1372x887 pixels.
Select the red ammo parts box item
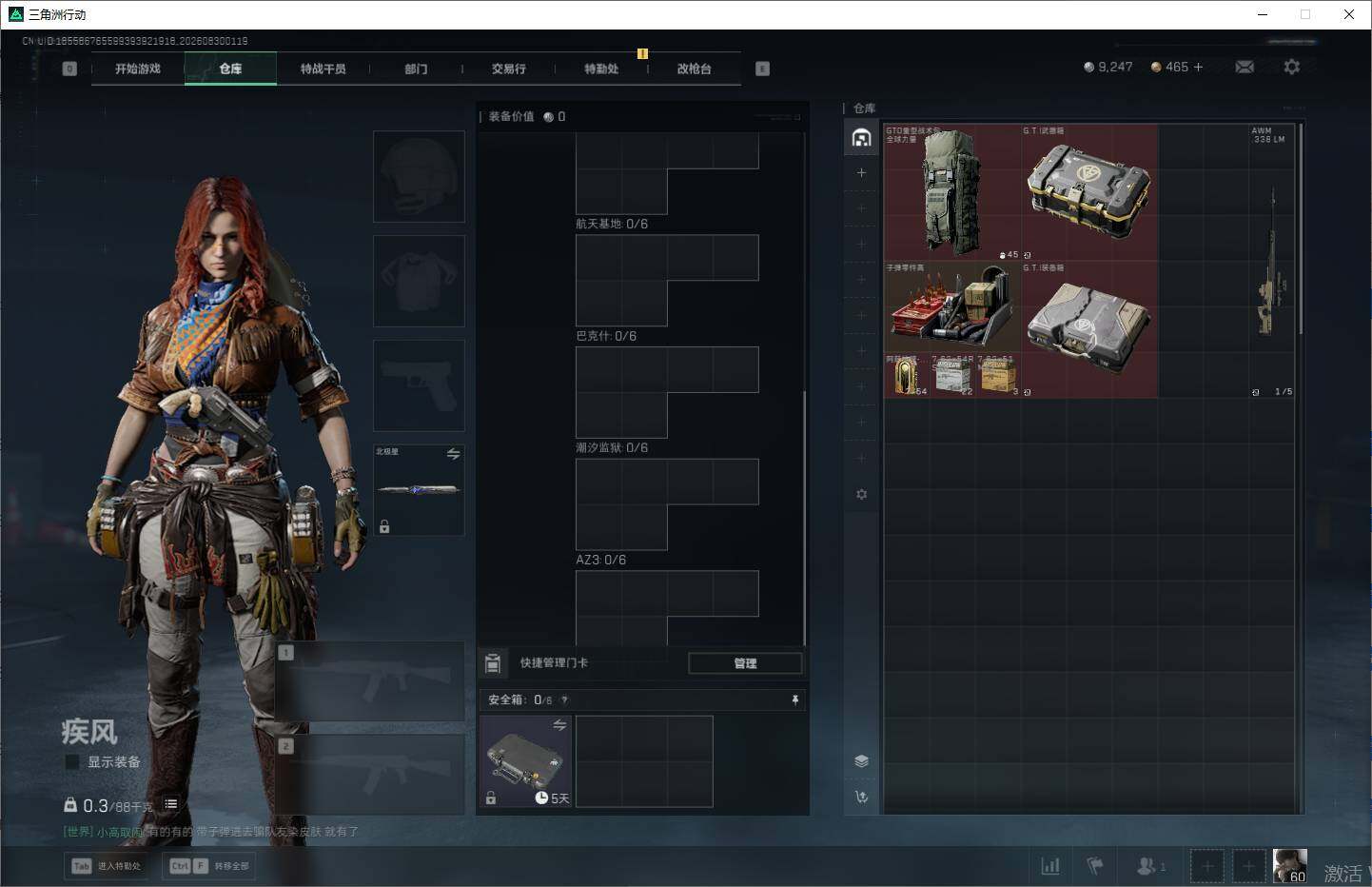coord(952,306)
